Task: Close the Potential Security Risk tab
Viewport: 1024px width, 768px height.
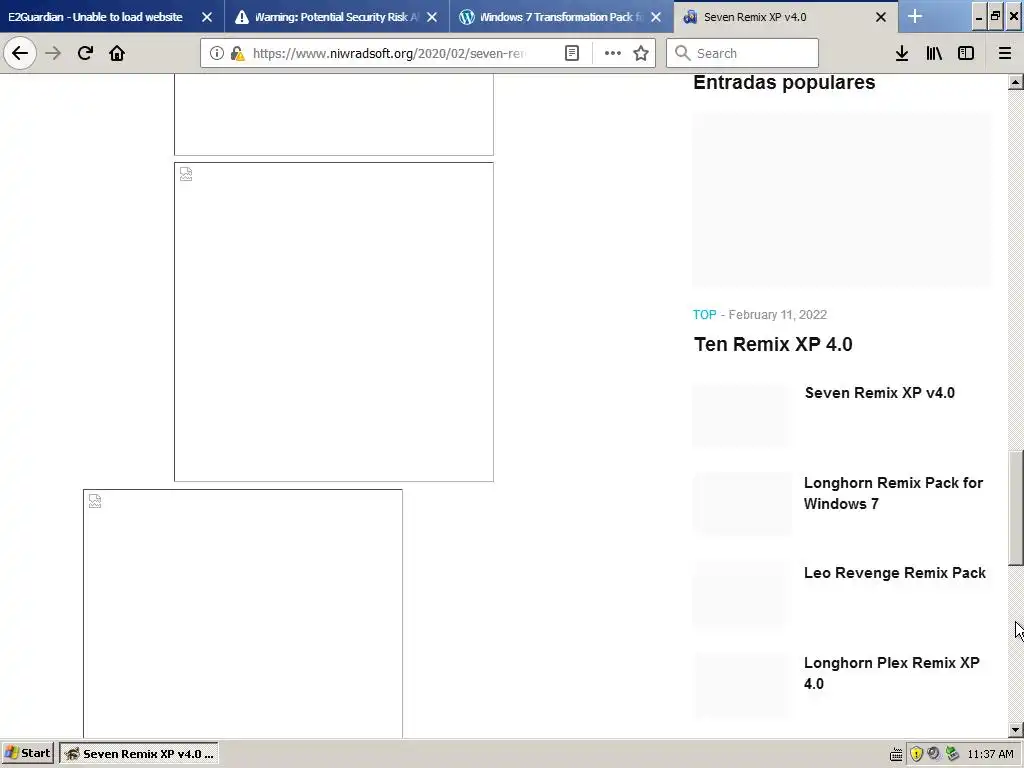Action: [432, 17]
